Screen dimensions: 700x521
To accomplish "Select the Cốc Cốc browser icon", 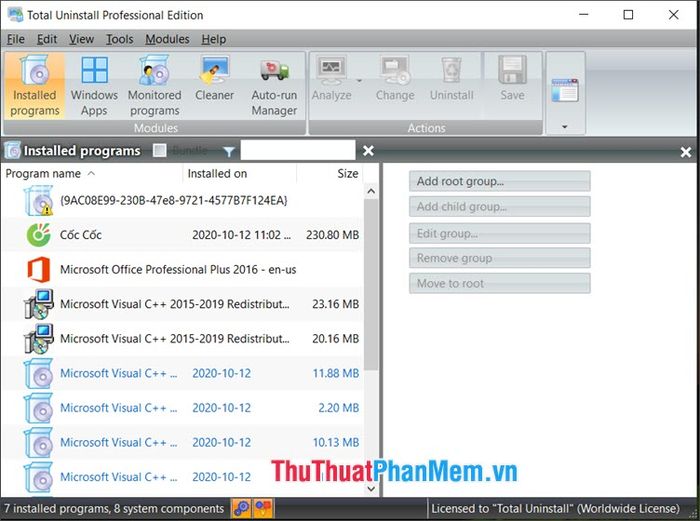I will [x=38, y=235].
